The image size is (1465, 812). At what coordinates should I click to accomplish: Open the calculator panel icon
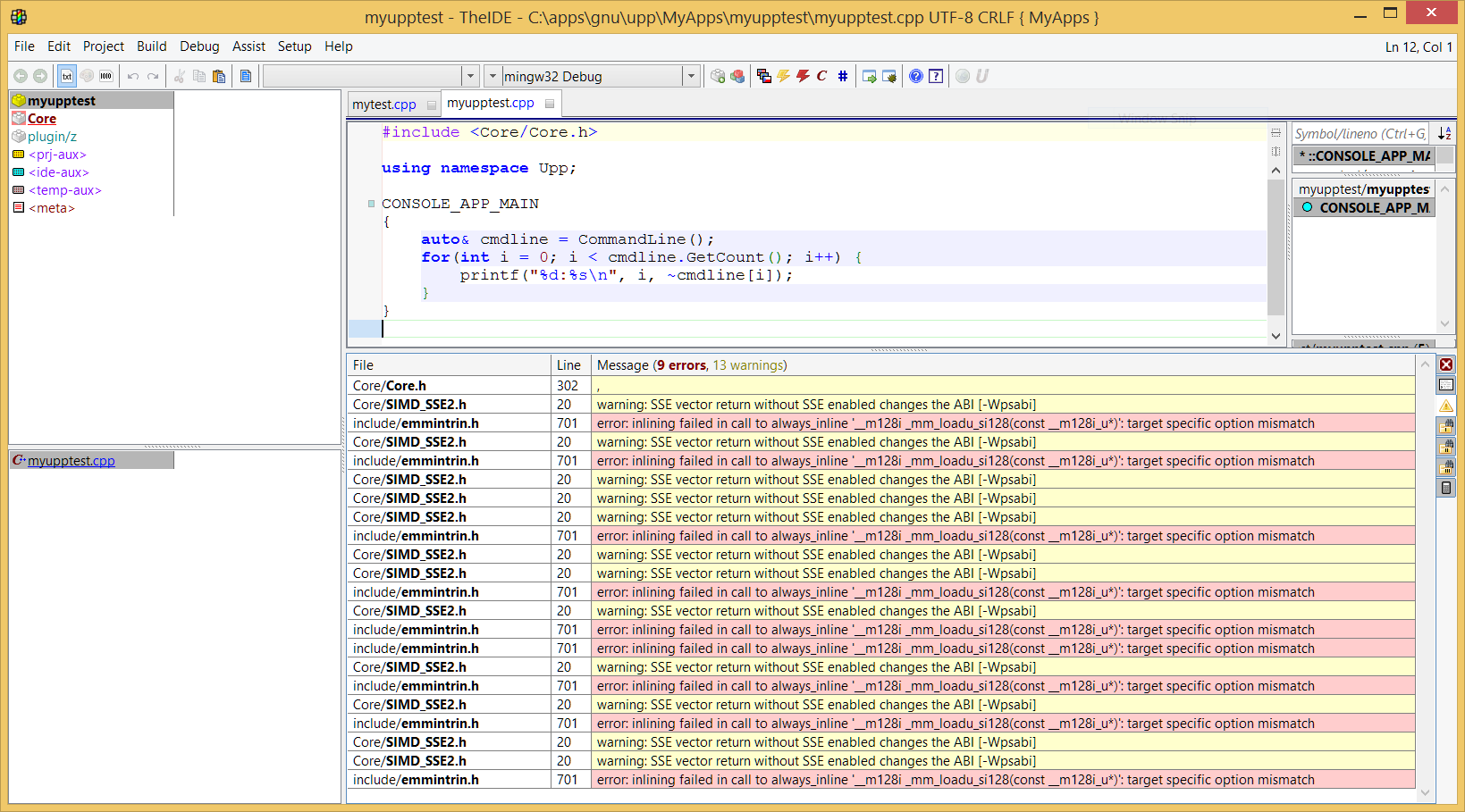coord(1446,488)
